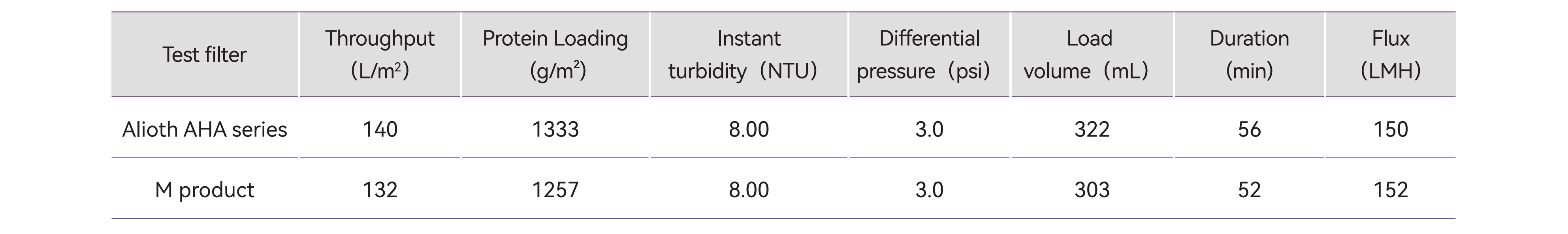The image size is (1568, 234).
Task: Click the Differential pressure (psi) header
Action: (930, 55)
